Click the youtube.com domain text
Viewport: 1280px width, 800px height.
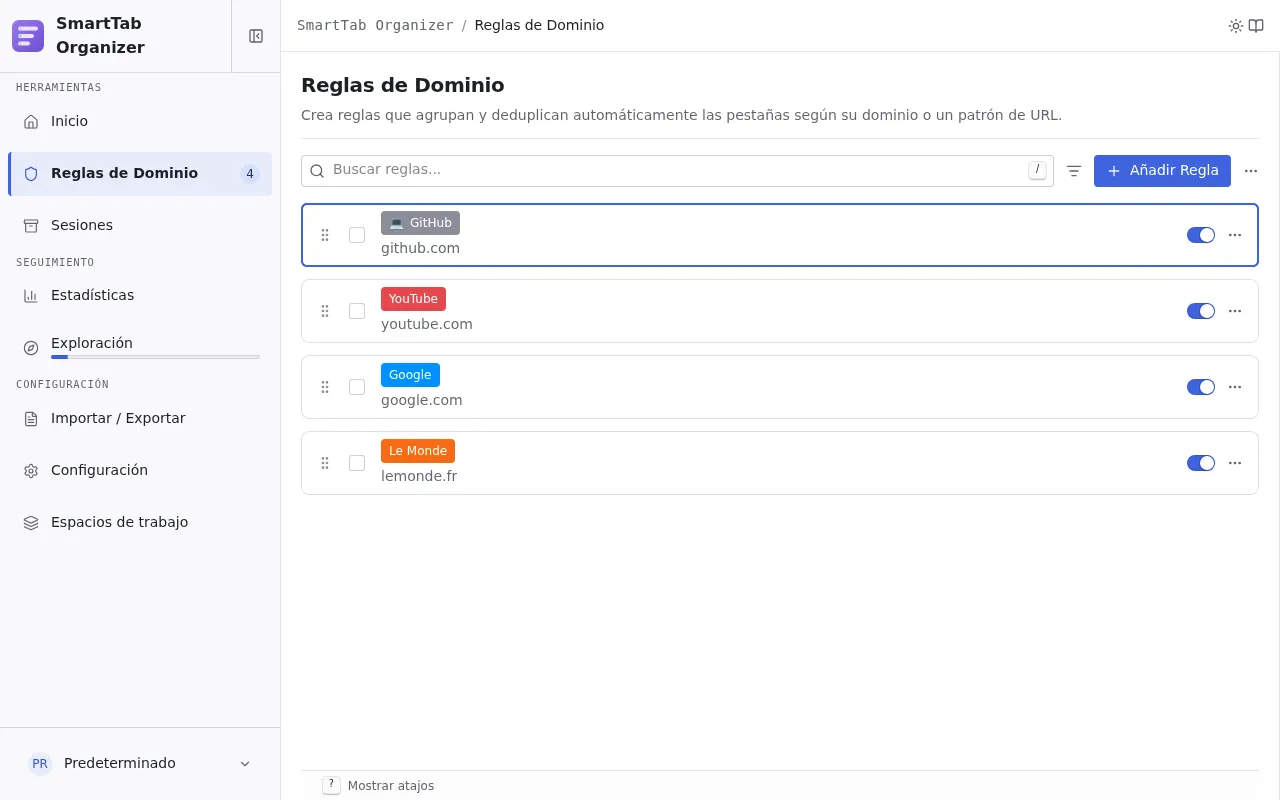(x=427, y=324)
